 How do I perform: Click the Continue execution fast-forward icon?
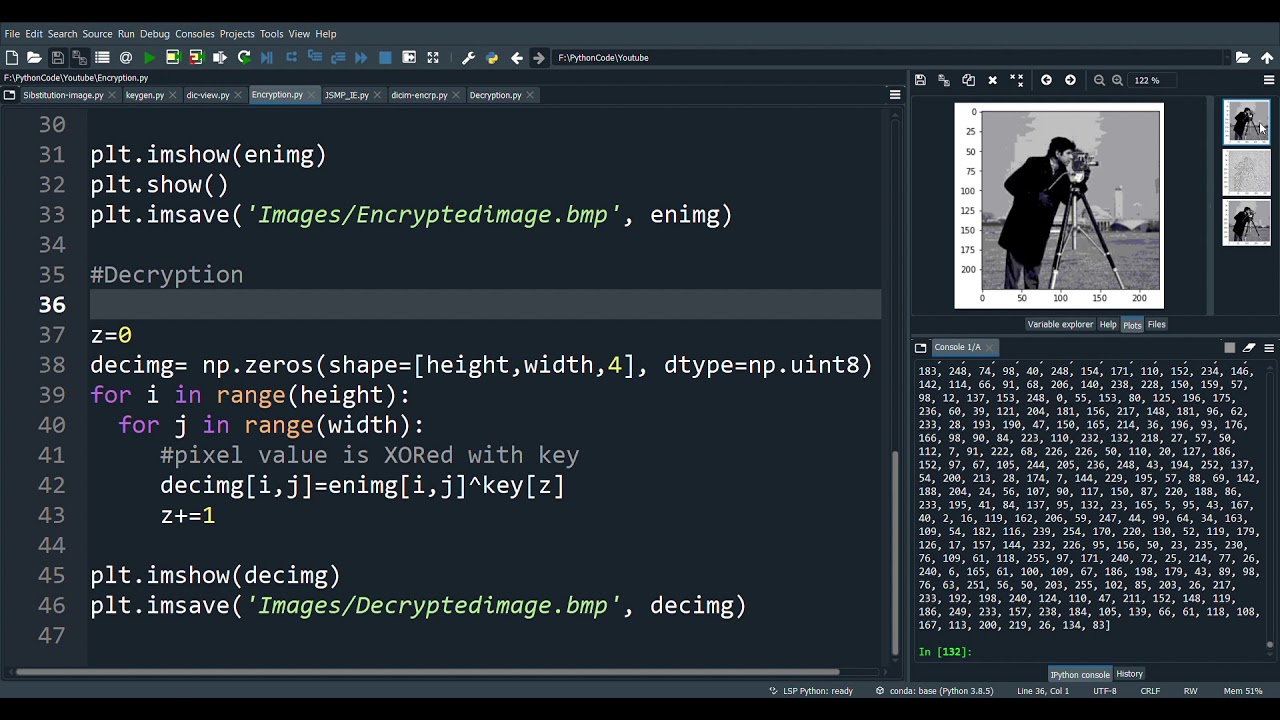361,58
